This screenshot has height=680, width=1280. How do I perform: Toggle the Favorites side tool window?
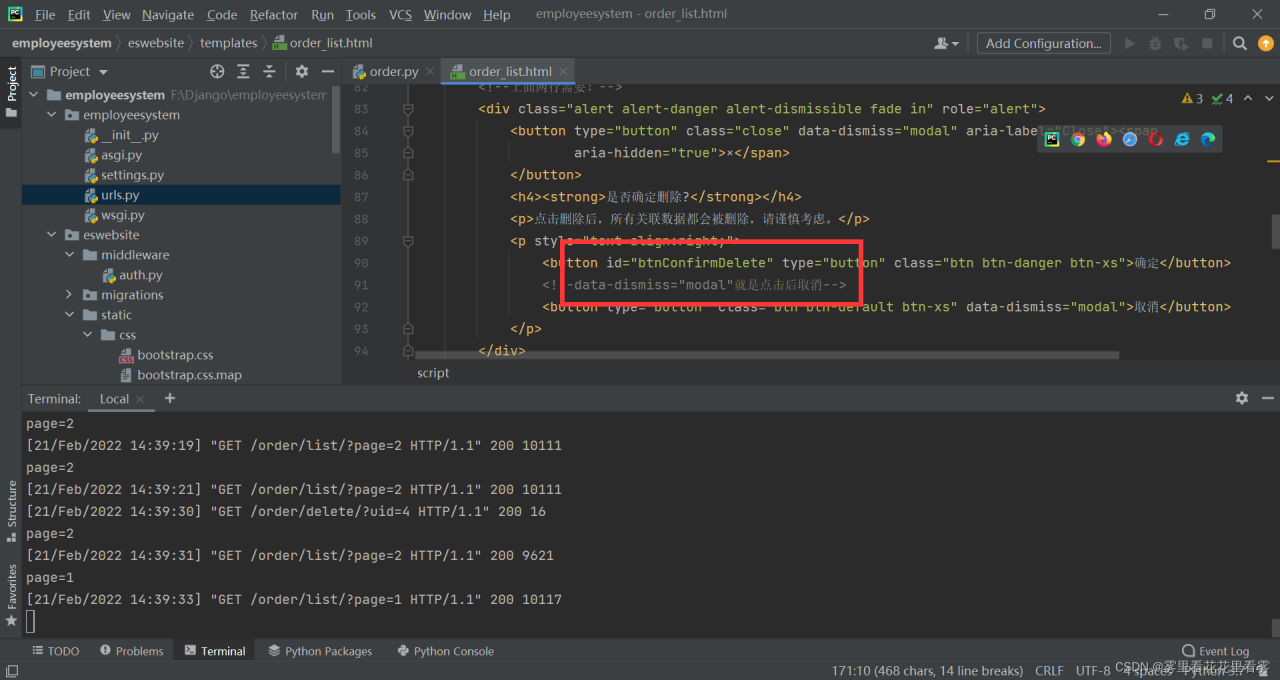[x=11, y=596]
